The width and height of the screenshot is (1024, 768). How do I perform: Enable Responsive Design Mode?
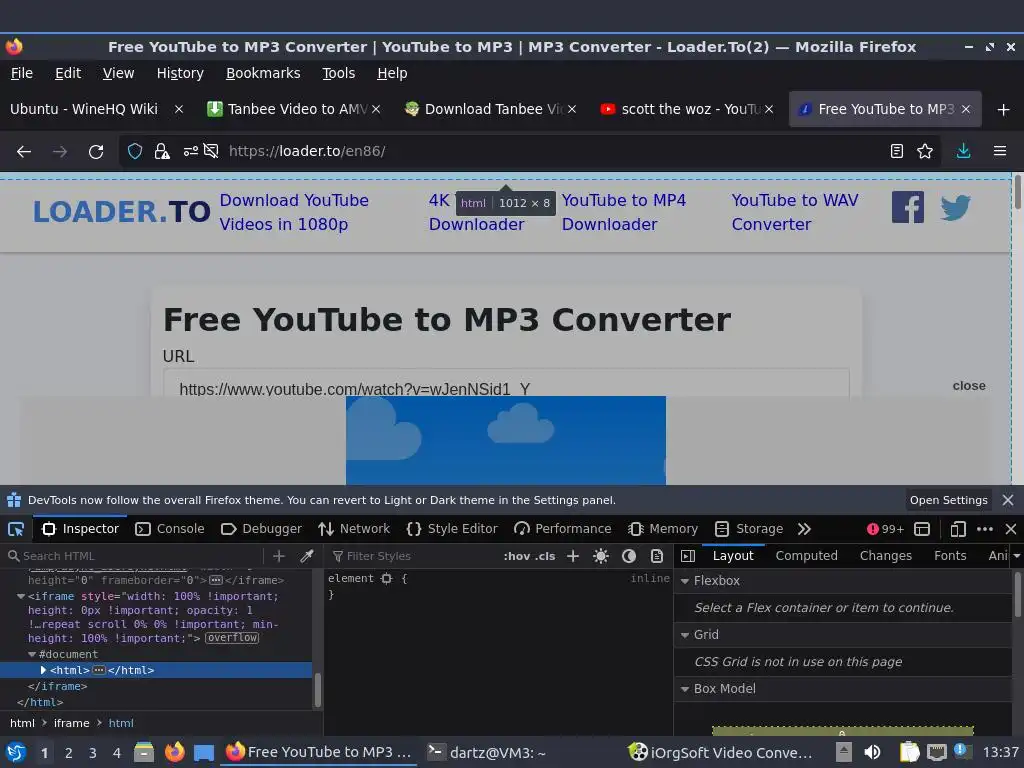point(958,529)
